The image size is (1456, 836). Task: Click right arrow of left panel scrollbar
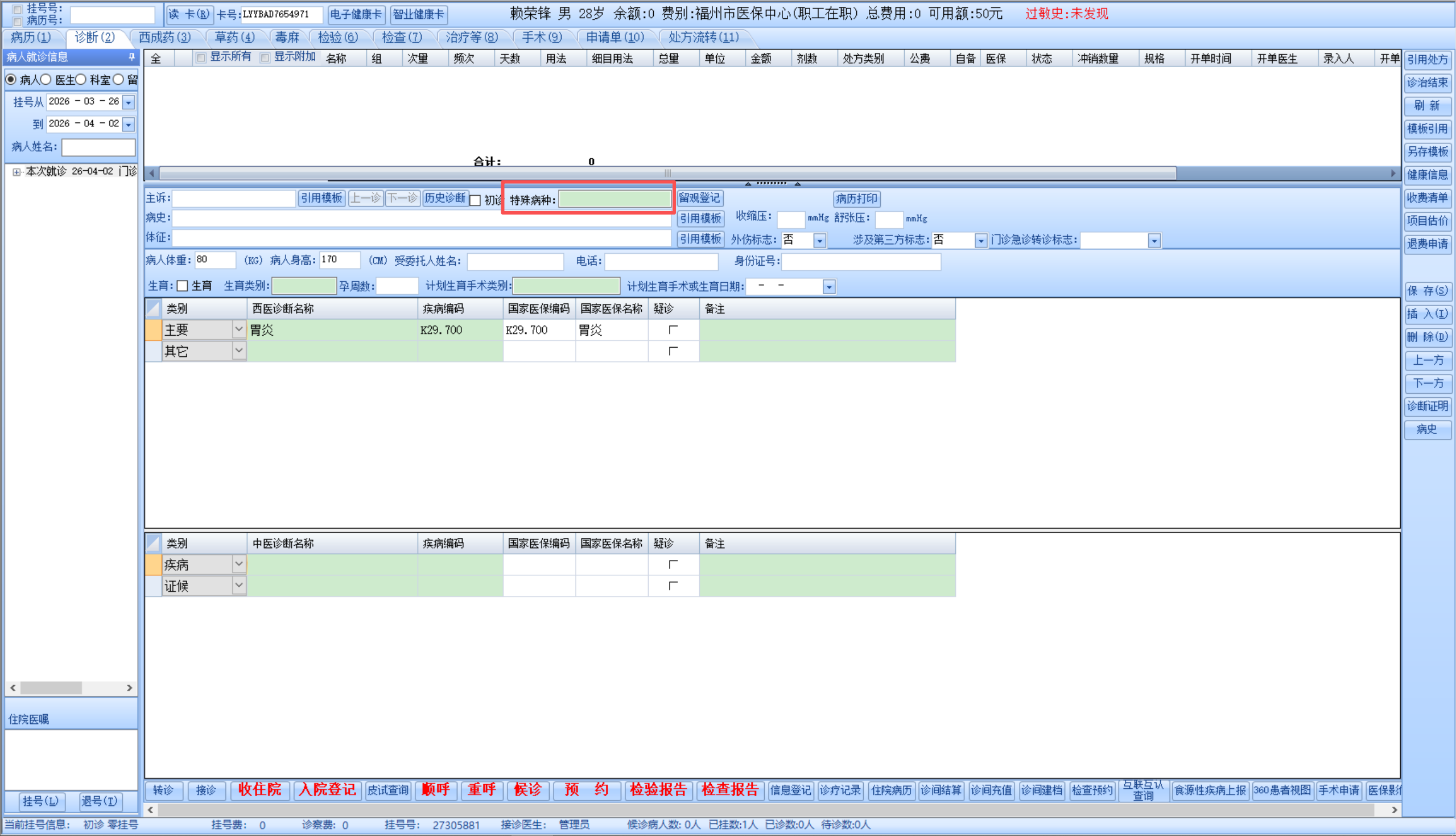[x=130, y=687]
